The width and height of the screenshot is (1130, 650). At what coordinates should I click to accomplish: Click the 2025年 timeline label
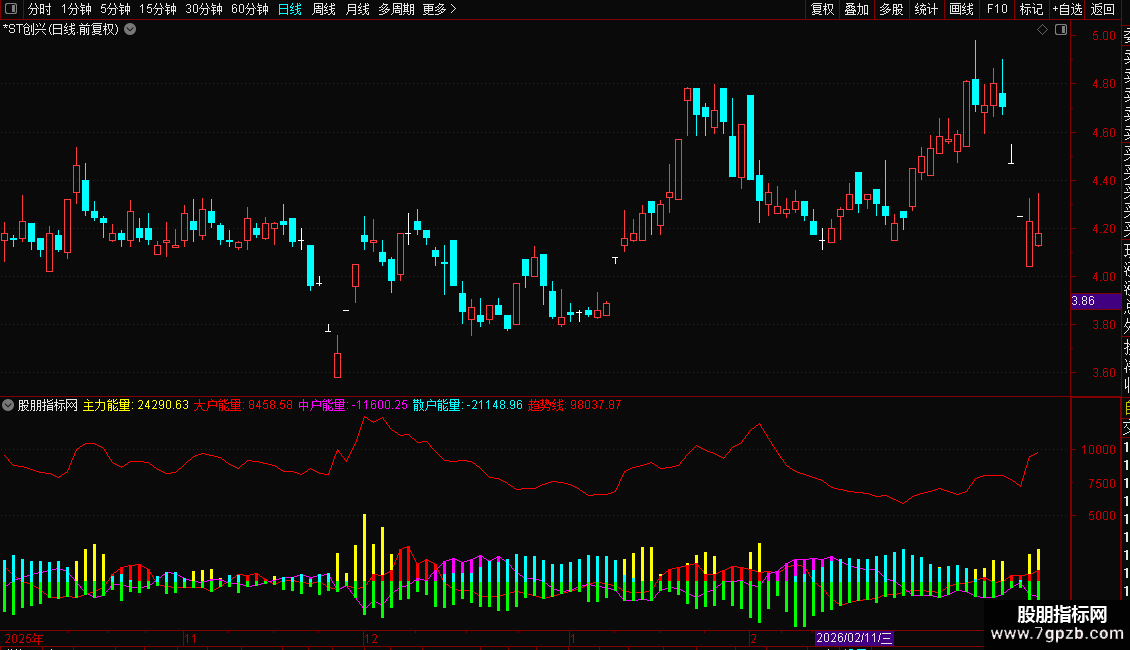click(x=24, y=638)
